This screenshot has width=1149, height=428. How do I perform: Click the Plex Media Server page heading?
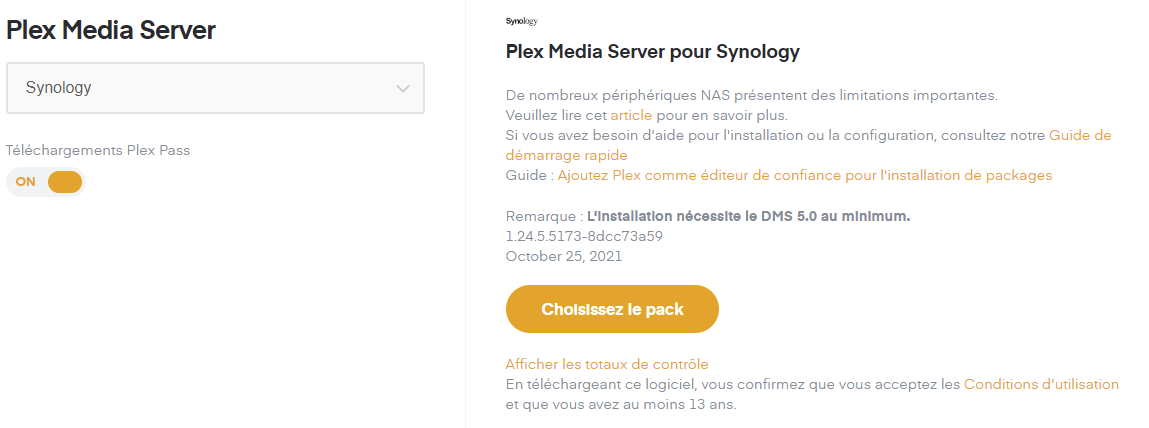[x=111, y=31]
